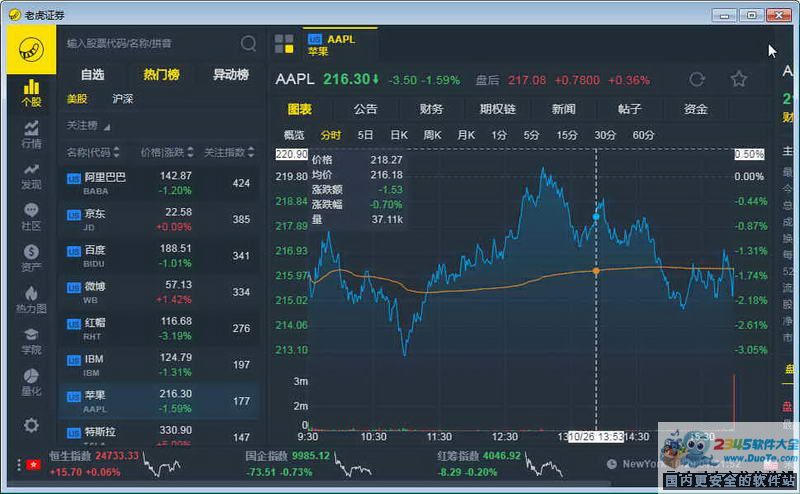Select the 沪深 market filter
Viewport: 800px width, 494px height.
(122, 98)
